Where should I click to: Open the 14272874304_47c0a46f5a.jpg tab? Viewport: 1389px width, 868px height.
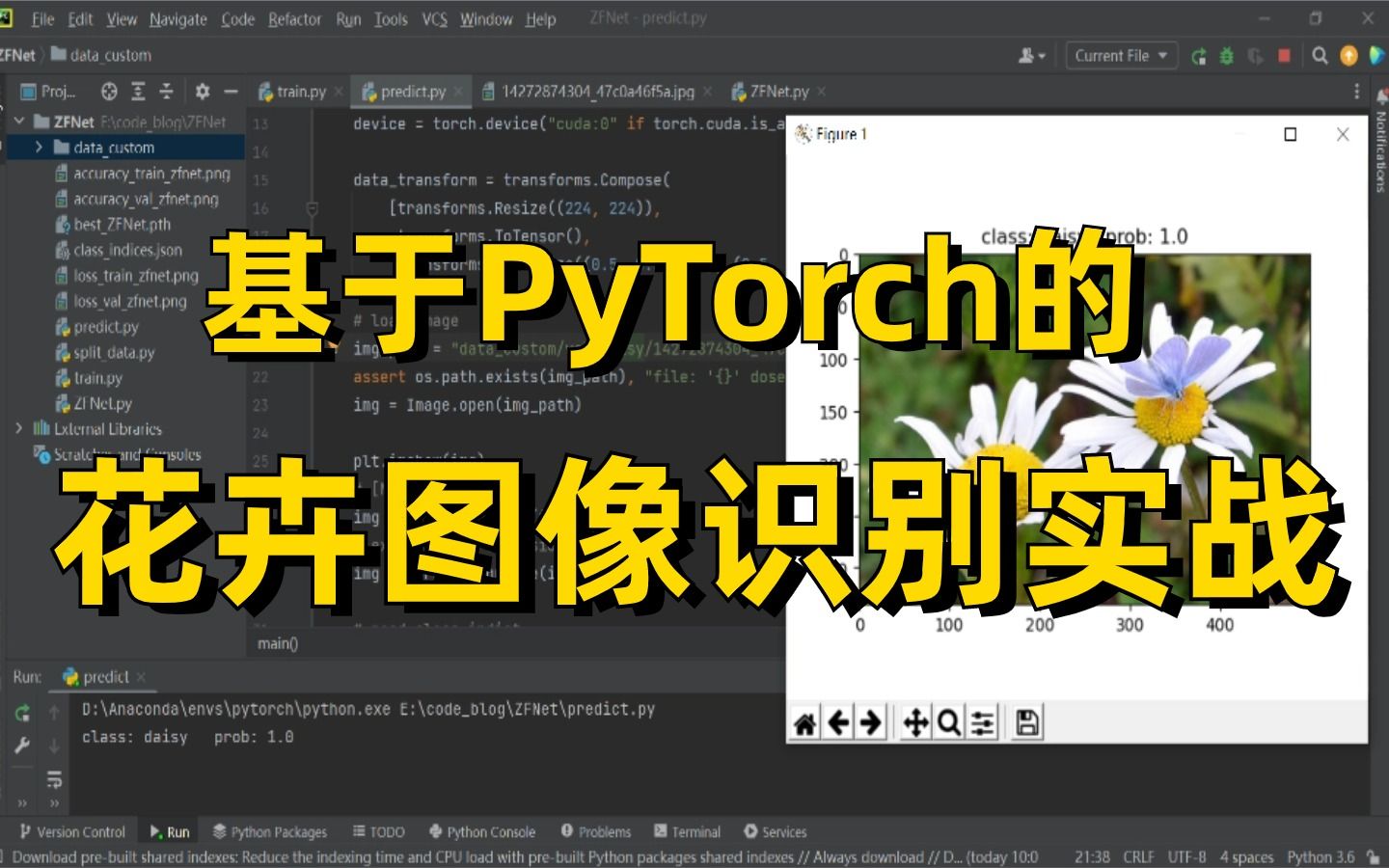tap(587, 92)
